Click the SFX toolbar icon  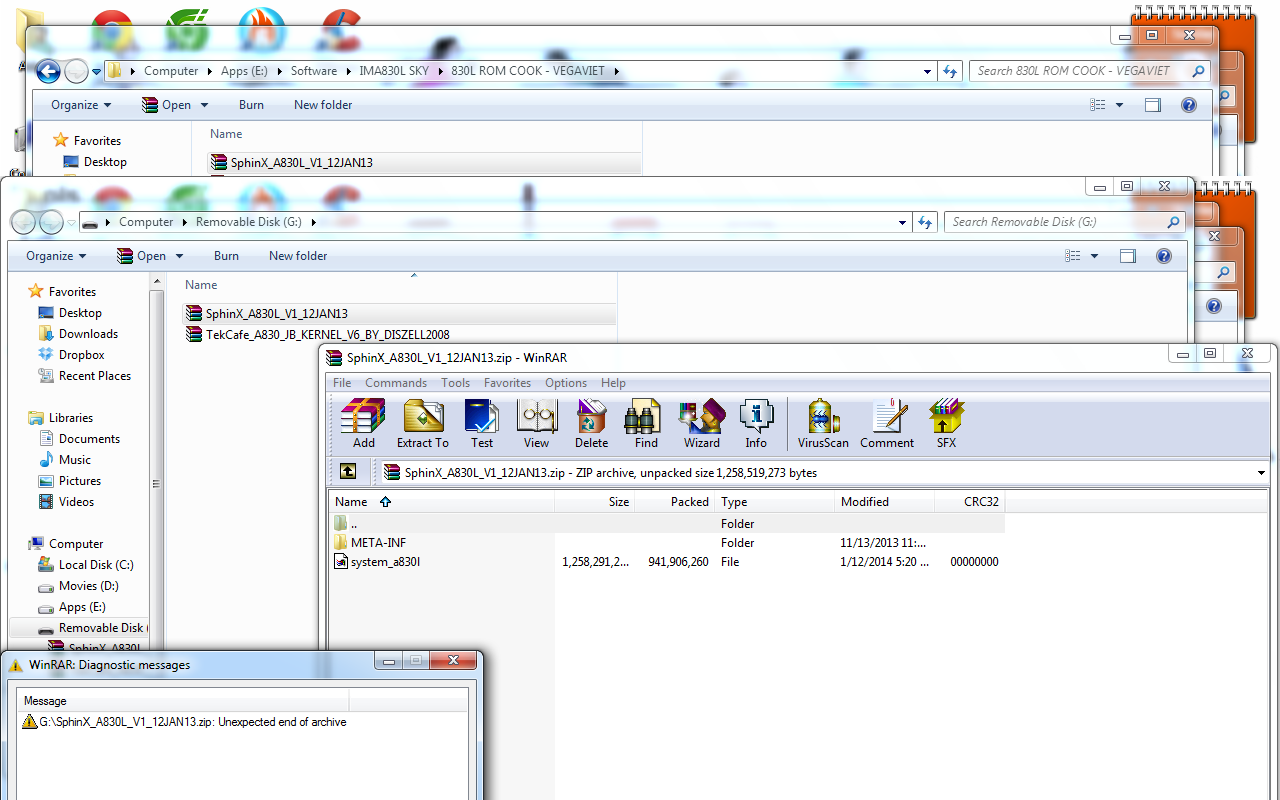click(946, 423)
